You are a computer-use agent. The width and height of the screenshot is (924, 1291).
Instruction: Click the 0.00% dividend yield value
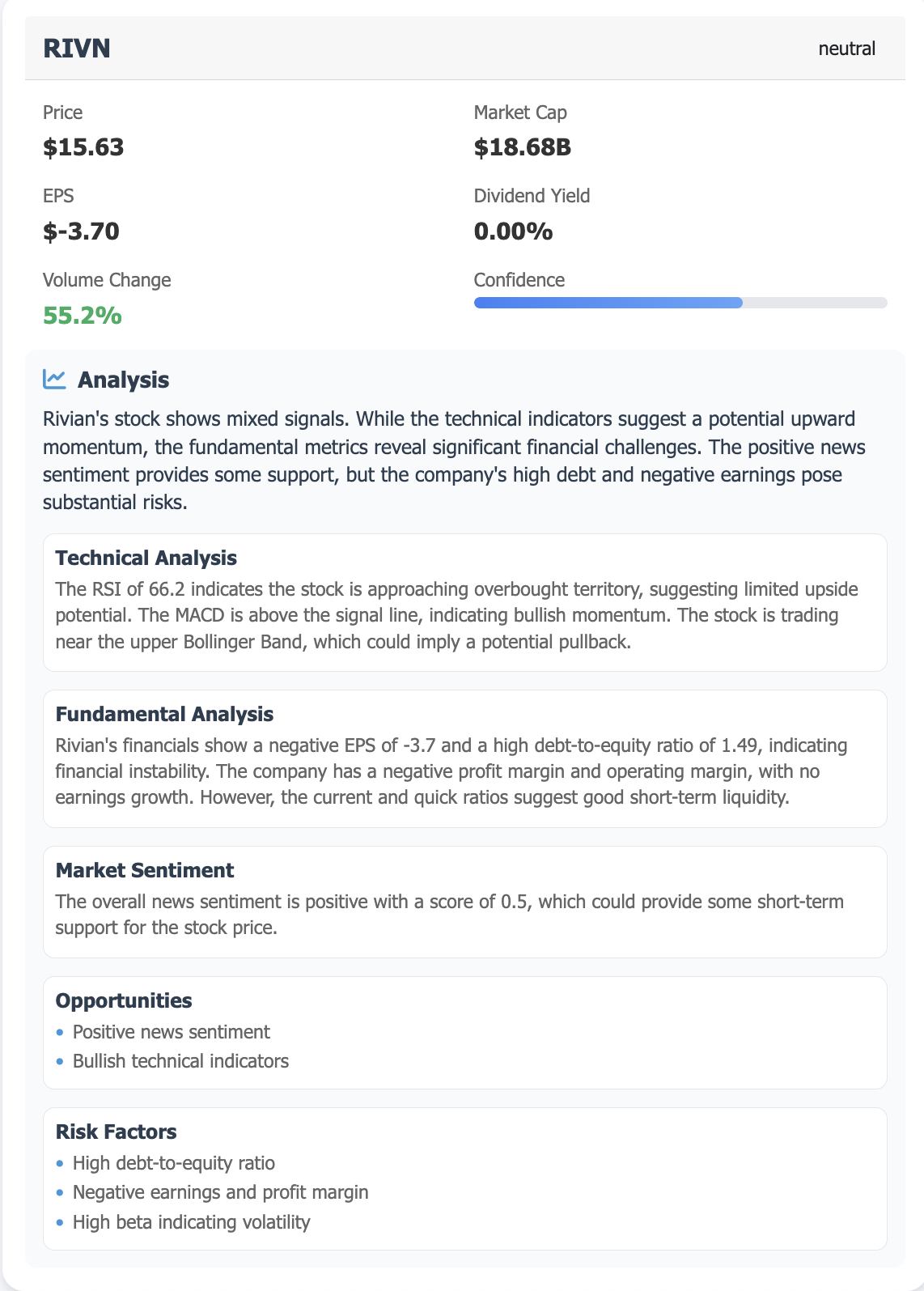(513, 231)
